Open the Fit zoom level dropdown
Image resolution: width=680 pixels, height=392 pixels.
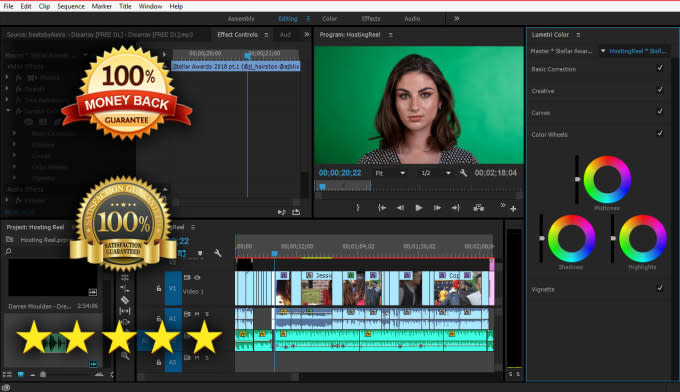[x=402, y=173]
